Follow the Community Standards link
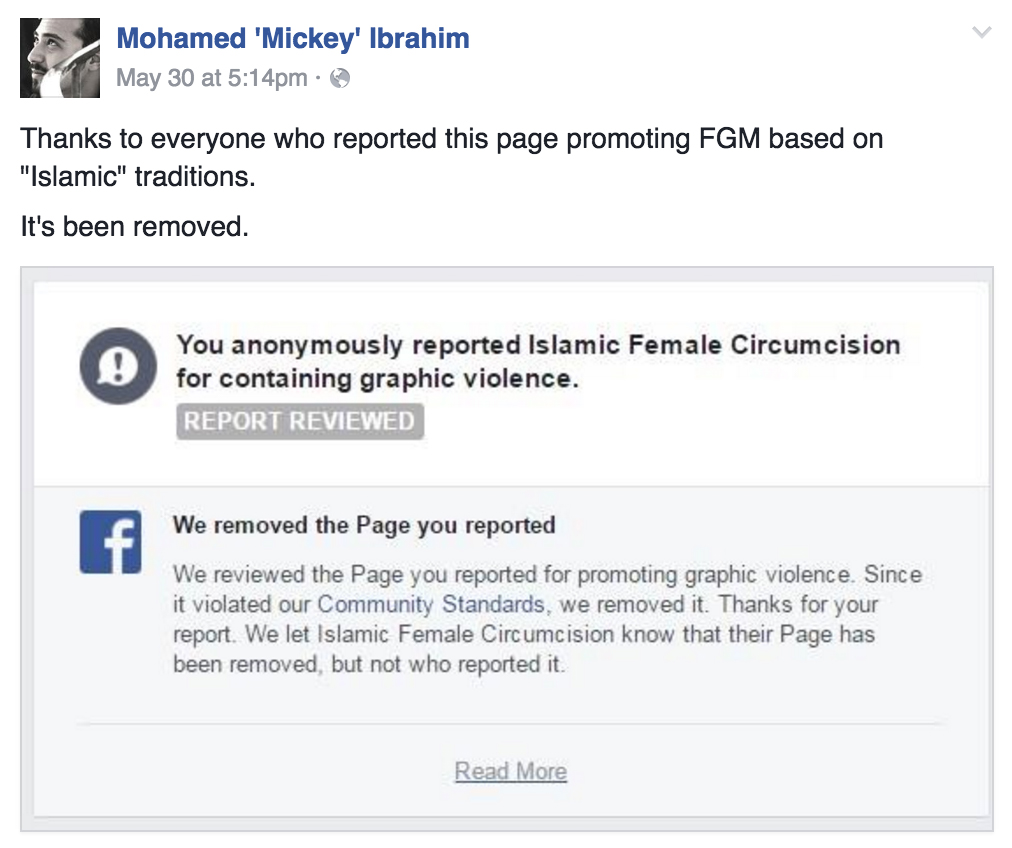This screenshot has height=848, width=1012. tap(431, 604)
